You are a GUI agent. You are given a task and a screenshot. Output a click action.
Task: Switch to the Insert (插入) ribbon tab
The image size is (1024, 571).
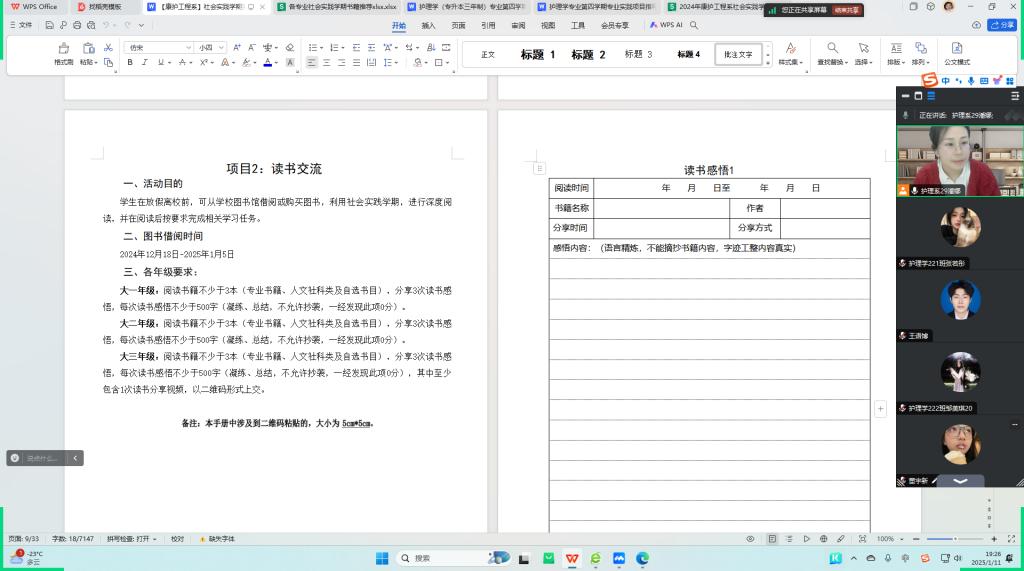428,25
